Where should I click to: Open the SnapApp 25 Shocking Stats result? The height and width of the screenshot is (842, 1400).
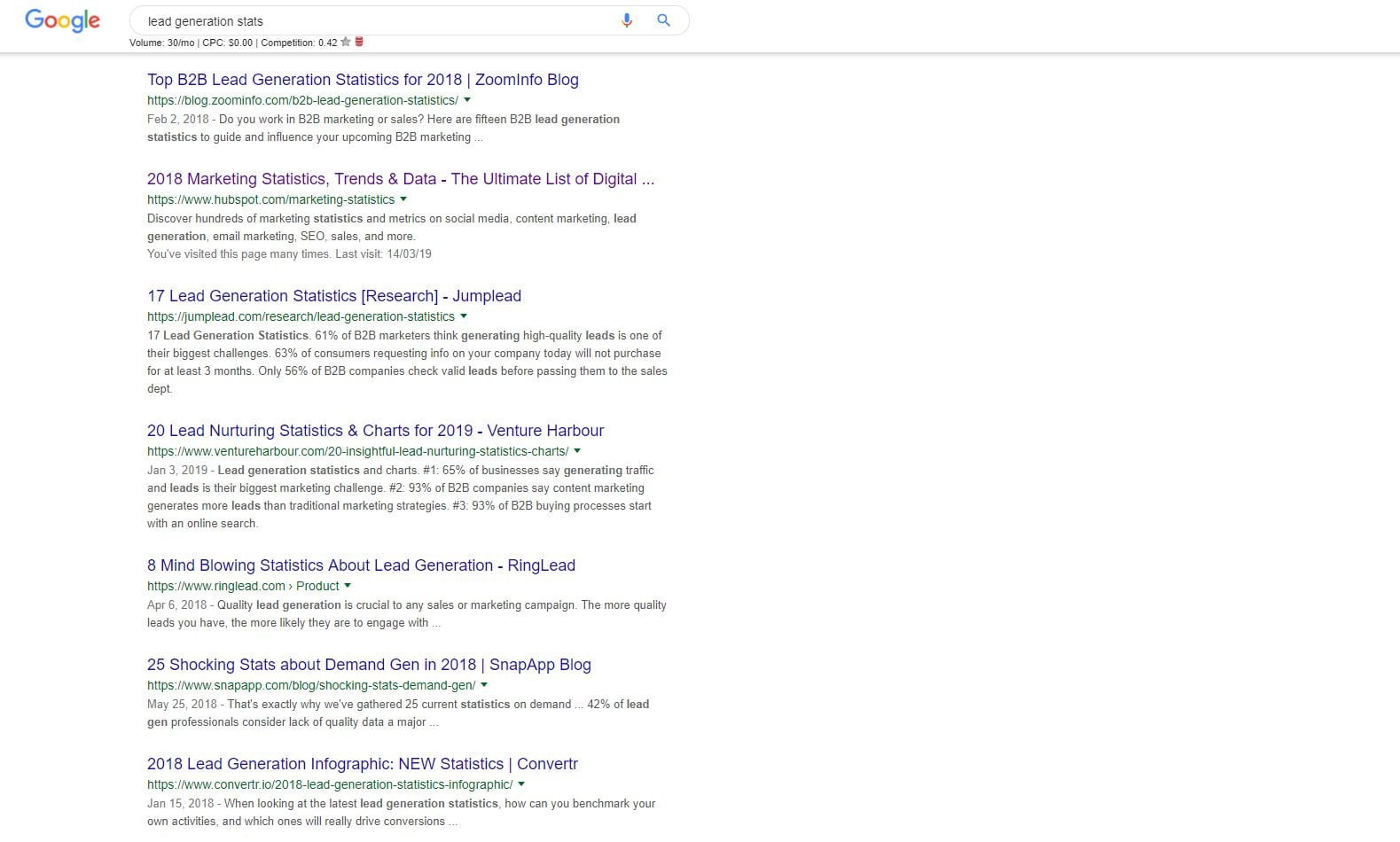click(369, 665)
